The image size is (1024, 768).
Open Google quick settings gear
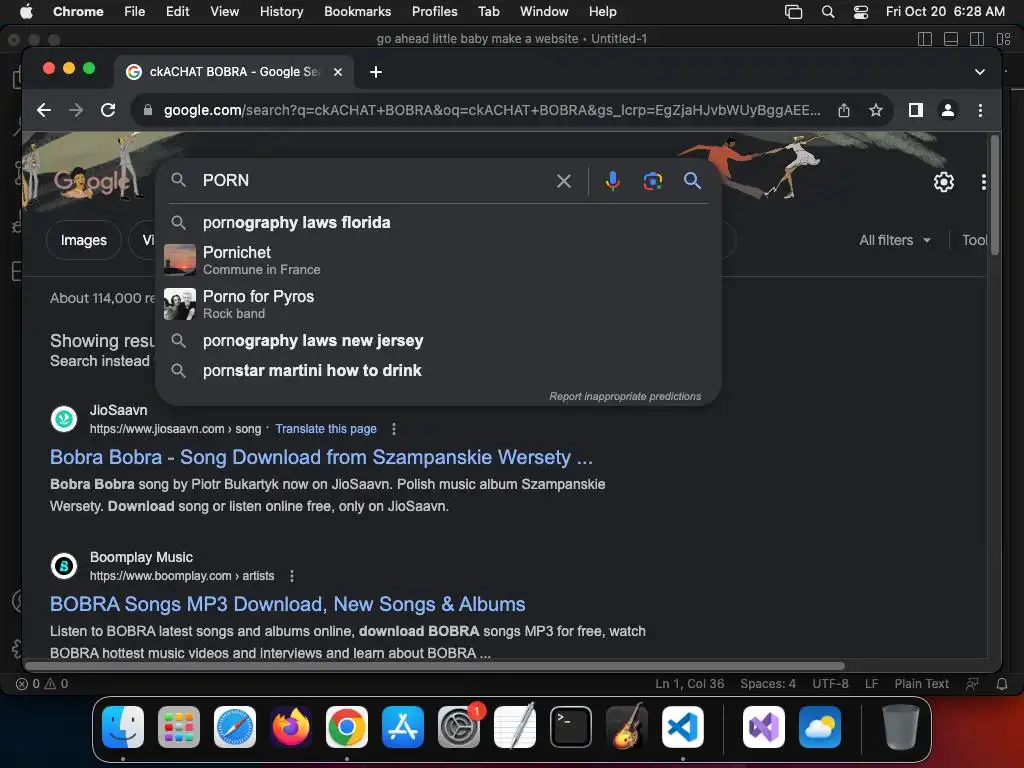[x=944, y=182]
